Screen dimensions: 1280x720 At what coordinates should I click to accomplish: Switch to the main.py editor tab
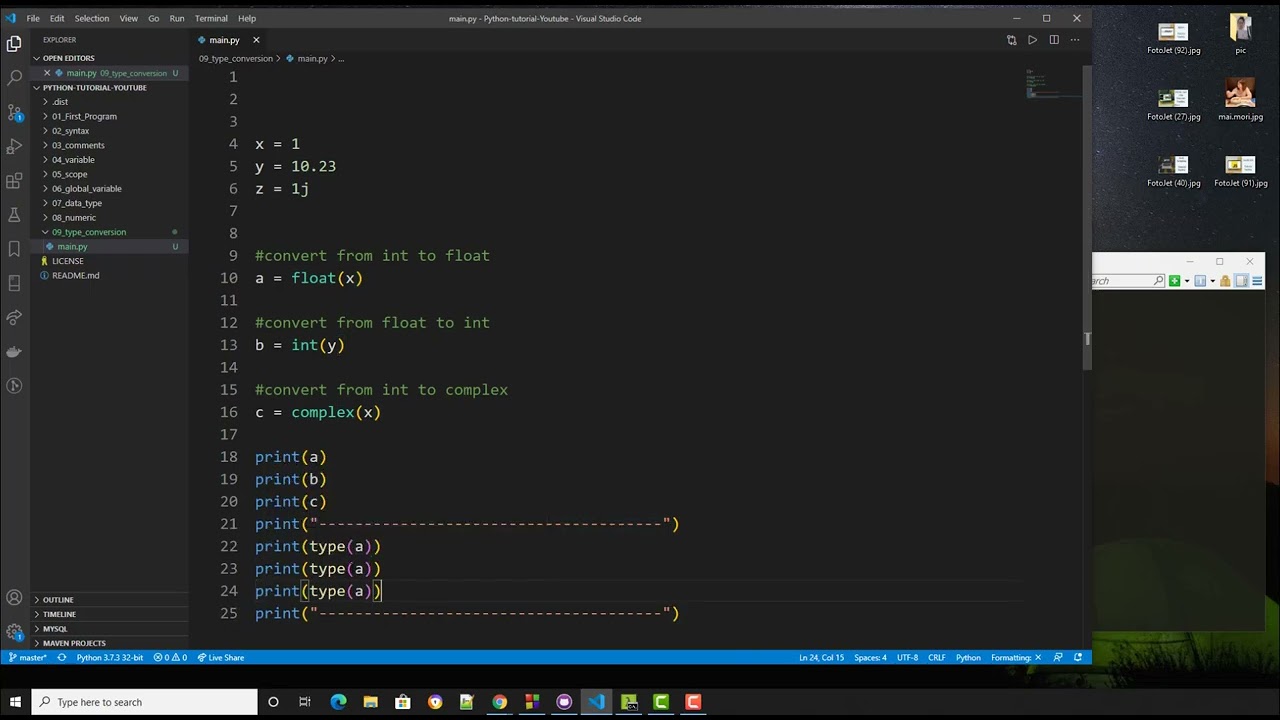(224, 40)
